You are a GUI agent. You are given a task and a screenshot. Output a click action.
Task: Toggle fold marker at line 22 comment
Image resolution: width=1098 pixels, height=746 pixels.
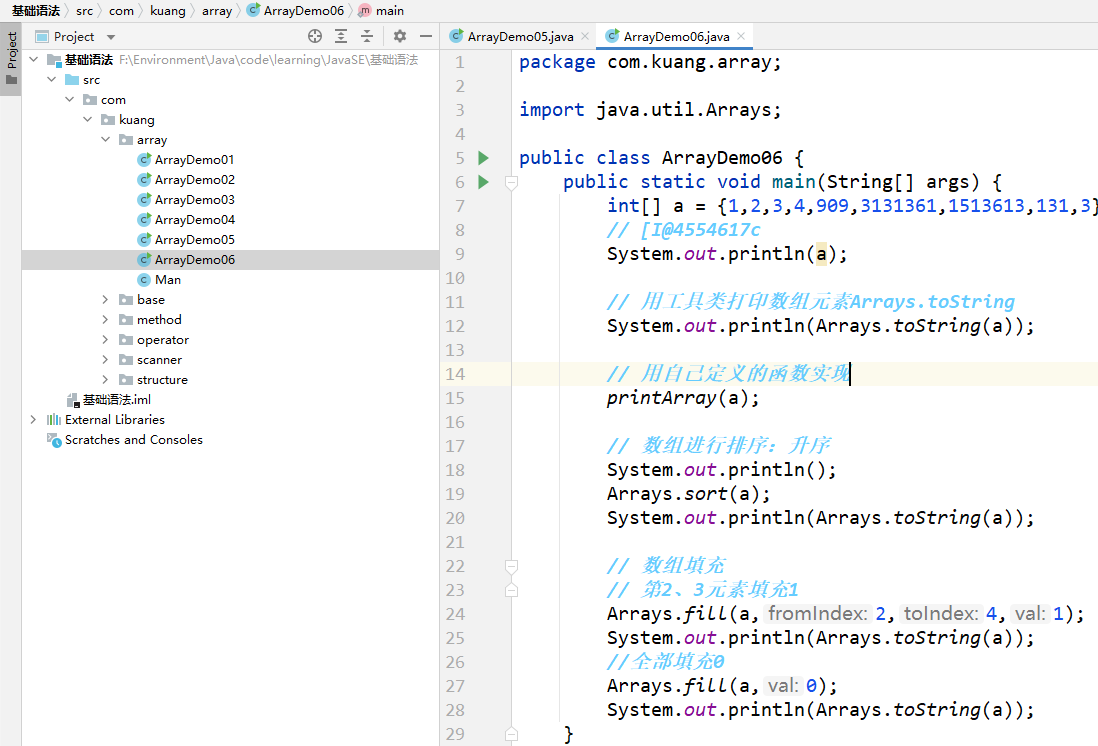click(x=511, y=566)
